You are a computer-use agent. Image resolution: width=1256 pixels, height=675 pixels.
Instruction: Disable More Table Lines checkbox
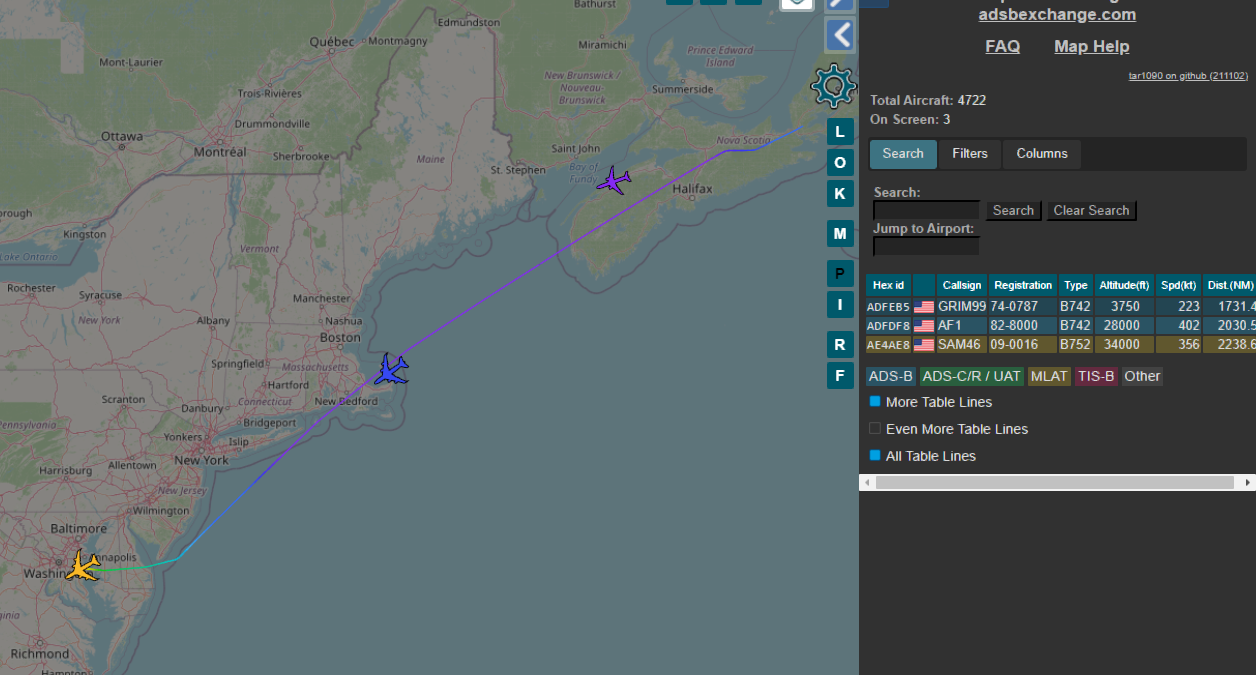(875, 402)
